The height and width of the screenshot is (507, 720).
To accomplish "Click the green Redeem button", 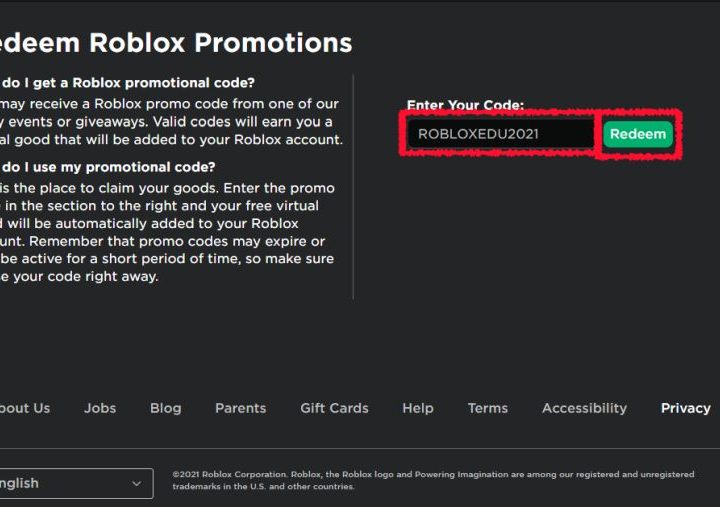I will 637,134.
